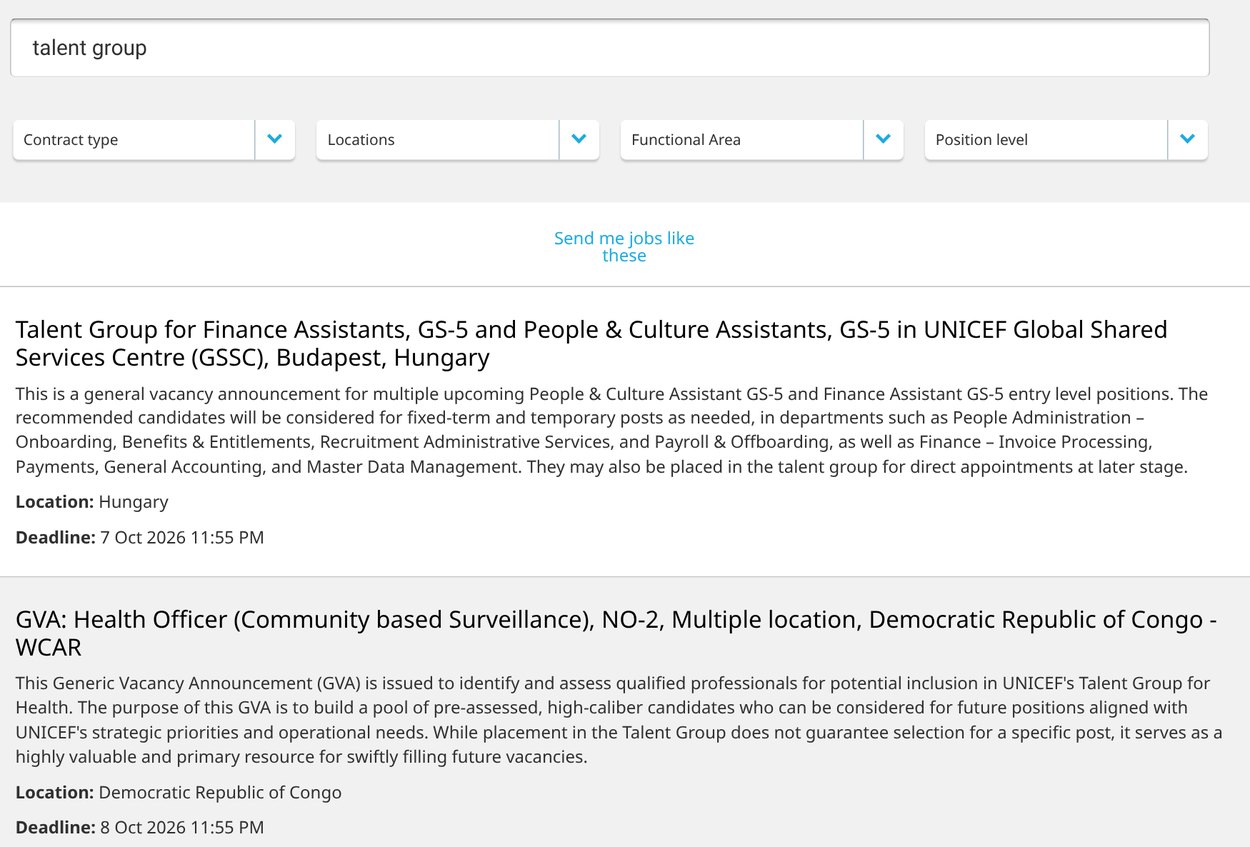Expand the Locations dropdown
This screenshot has height=847, width=1250.
point(458,140)
